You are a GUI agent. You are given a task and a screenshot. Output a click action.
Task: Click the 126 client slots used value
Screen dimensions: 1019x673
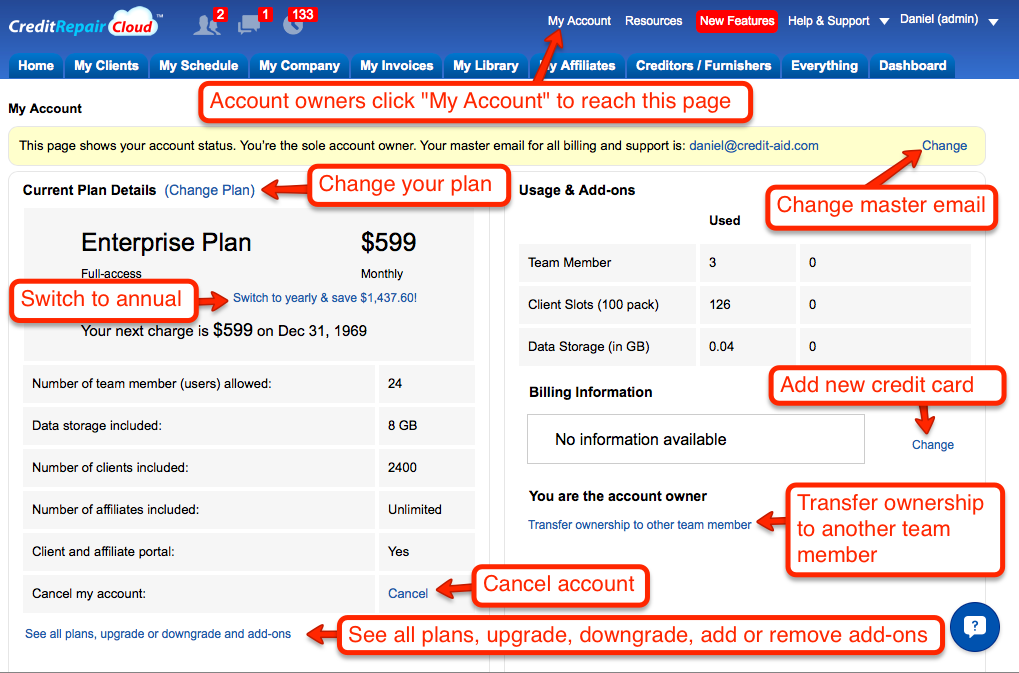[719, 304]
